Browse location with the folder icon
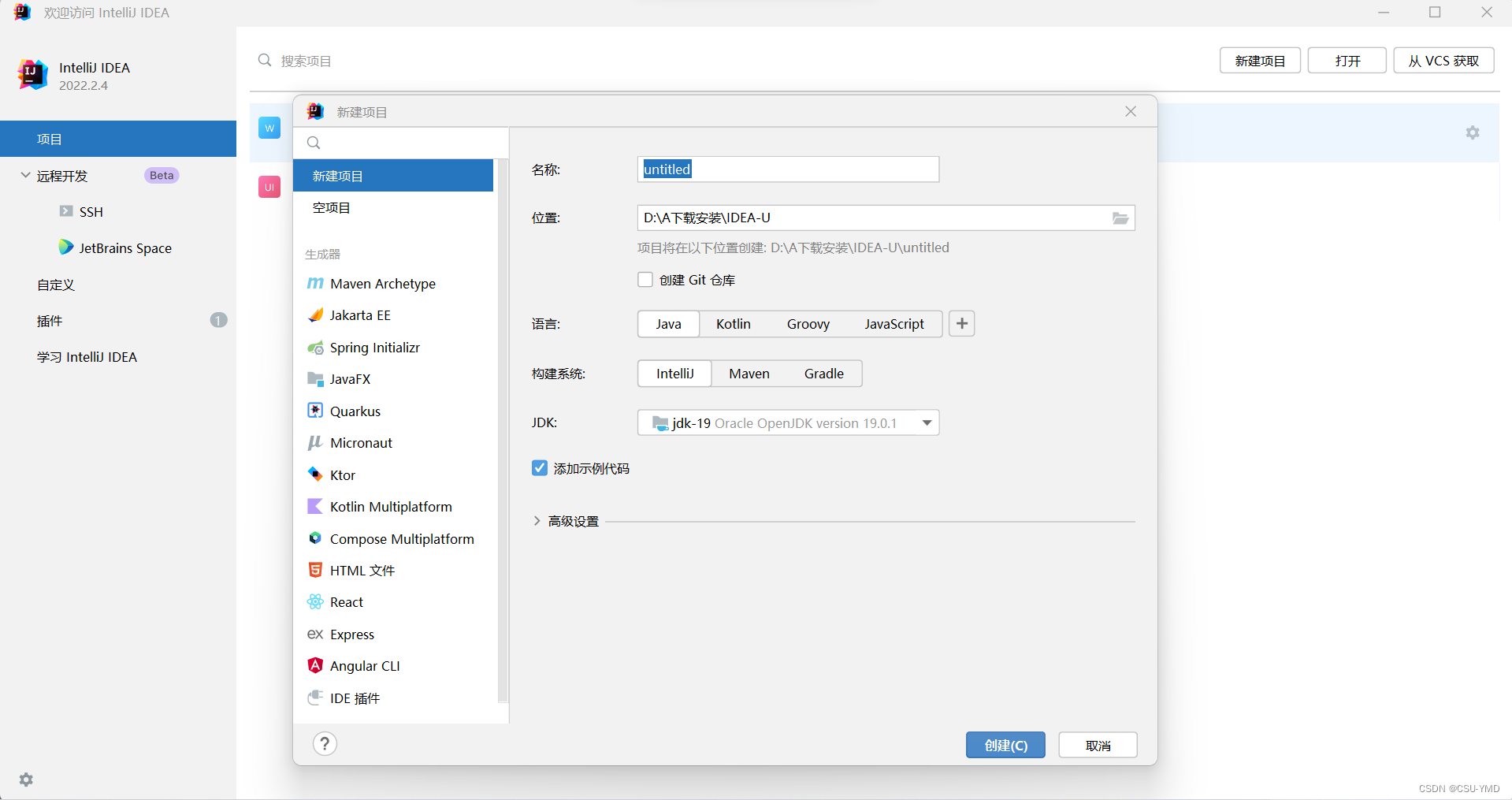The image size is (1512, 800). pyautogui.click(x=1120, y=218)
